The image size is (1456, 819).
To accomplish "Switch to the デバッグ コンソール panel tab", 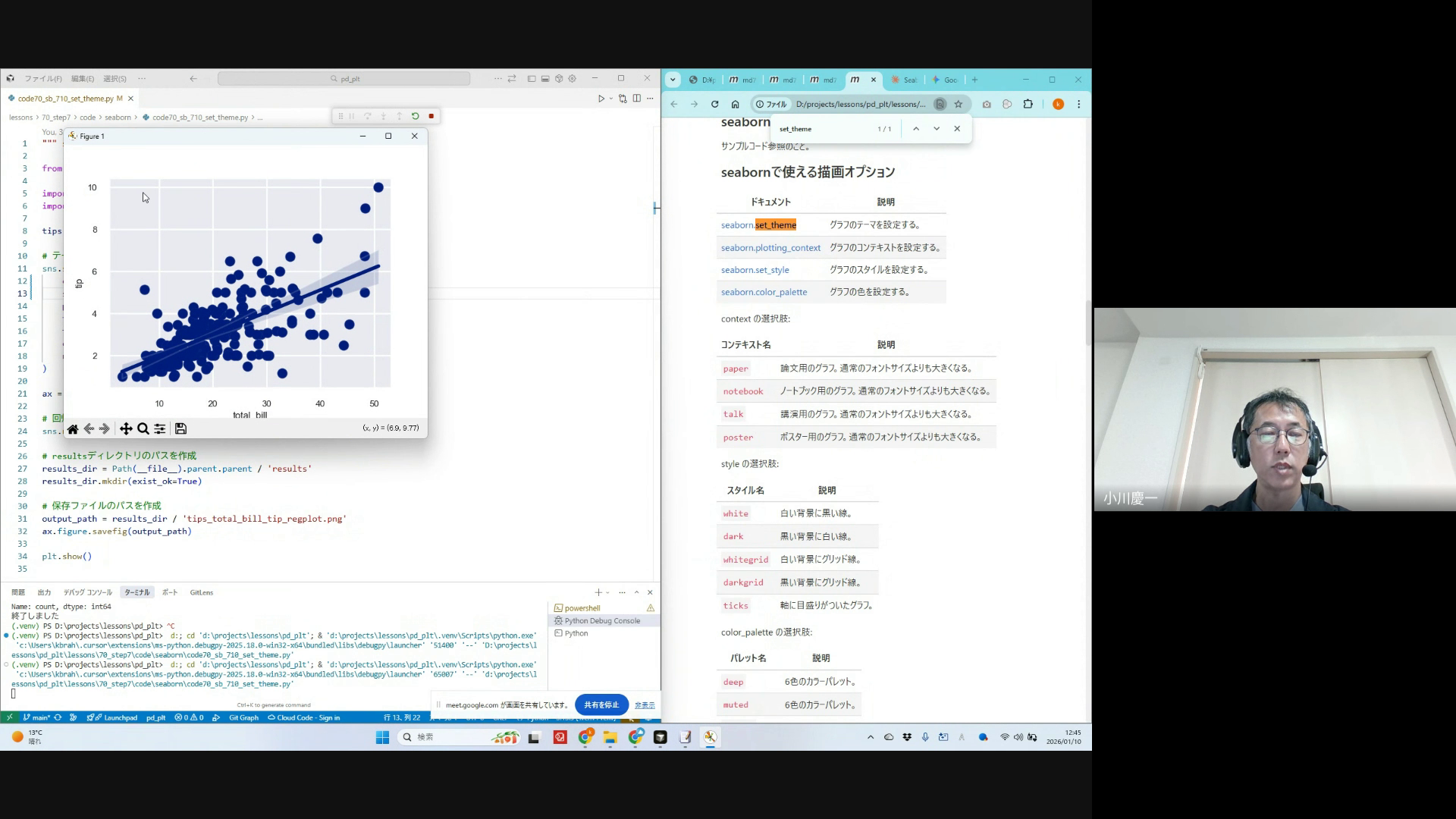I will pyautogui.click(x=88, y=593).
